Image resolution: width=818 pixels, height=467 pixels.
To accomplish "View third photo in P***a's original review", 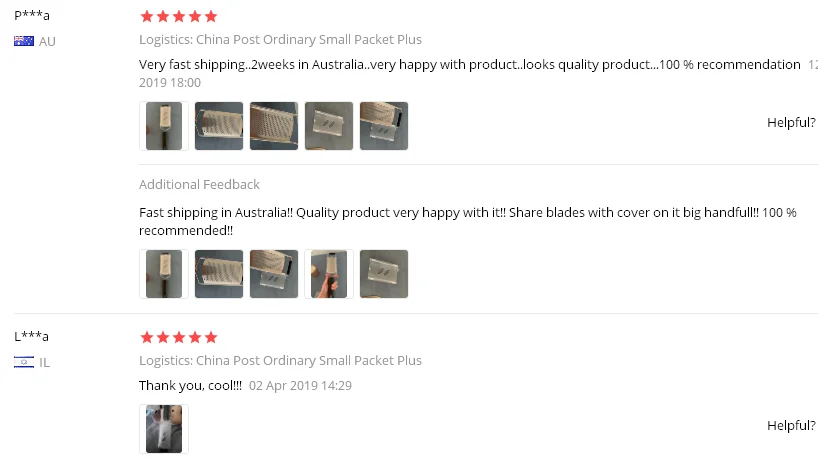I will [x=274, y=126].
